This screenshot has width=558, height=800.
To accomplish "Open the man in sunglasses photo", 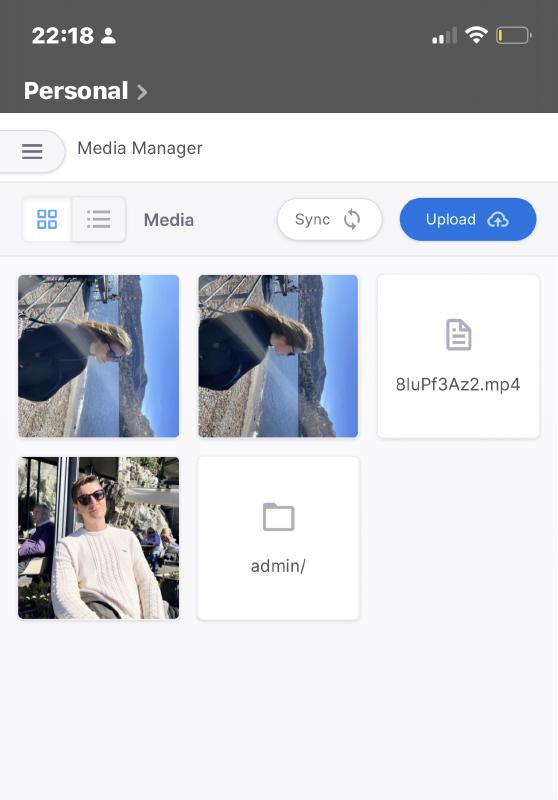I will coord(98,538).
